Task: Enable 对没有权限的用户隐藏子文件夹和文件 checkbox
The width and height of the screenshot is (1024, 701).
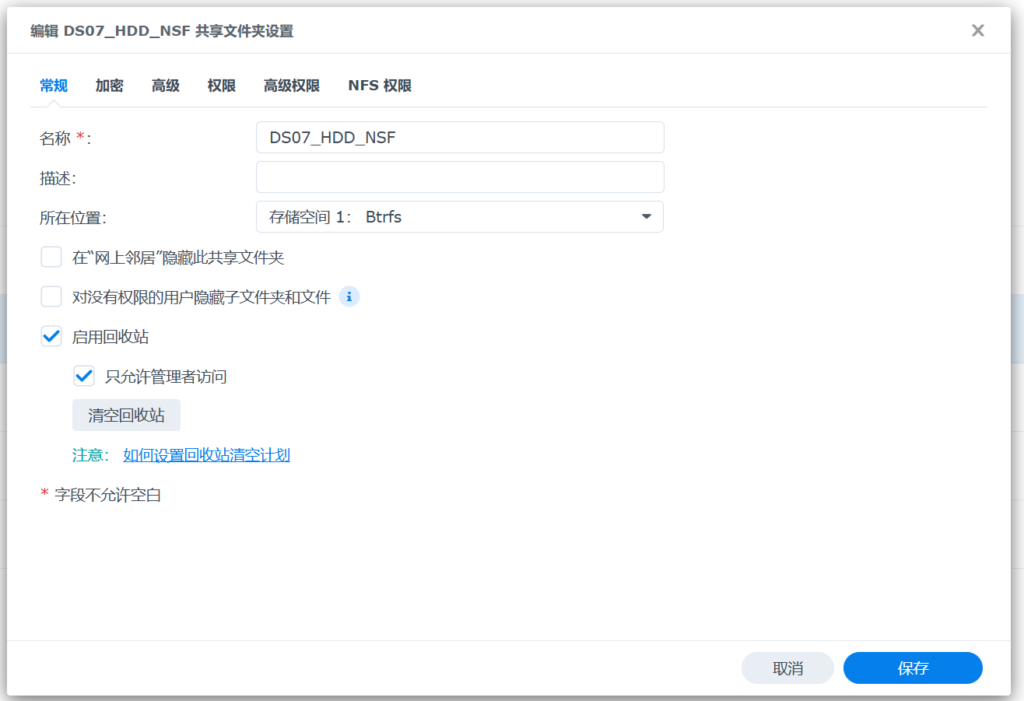Action: (51, 297)
